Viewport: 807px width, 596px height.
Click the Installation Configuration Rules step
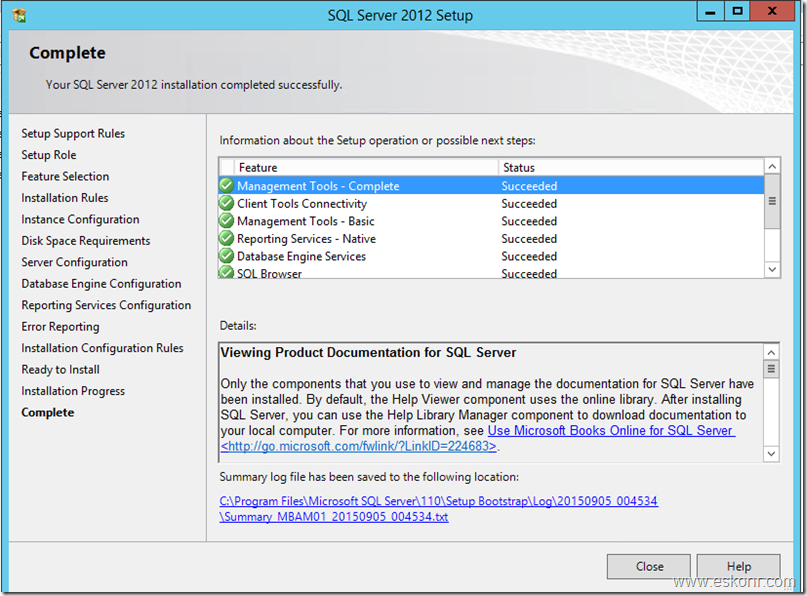coord(102,348)
